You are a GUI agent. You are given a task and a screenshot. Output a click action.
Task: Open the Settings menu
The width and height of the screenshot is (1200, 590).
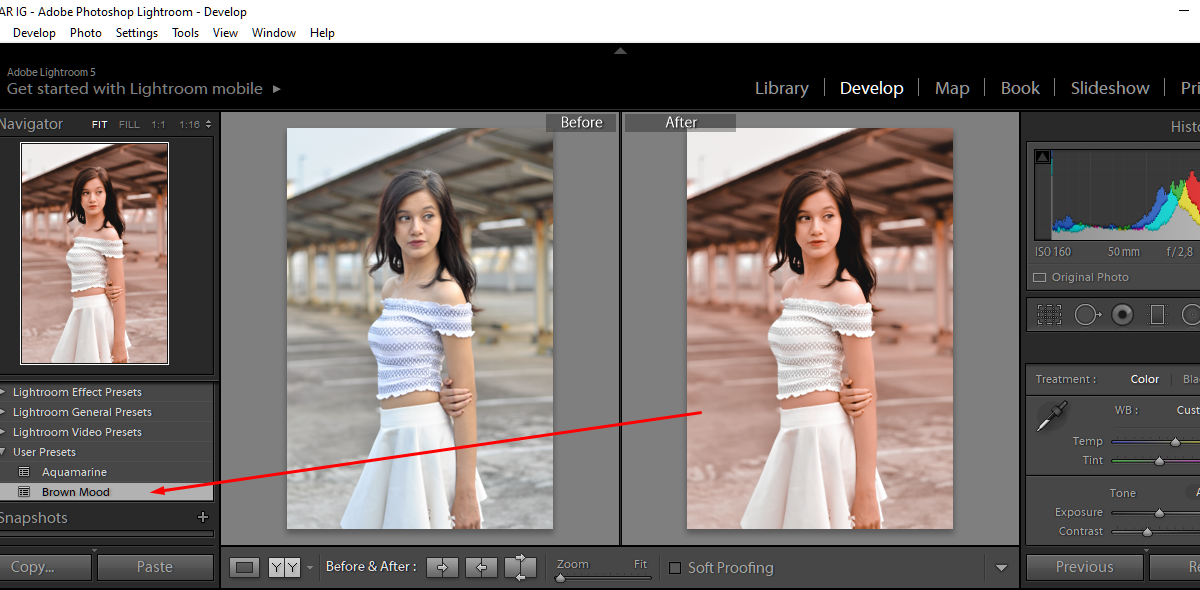[136, 32]
